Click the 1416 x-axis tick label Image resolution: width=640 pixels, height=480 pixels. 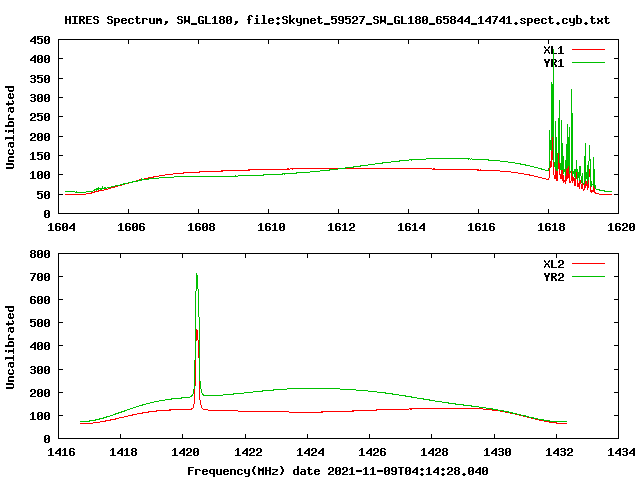pos(61,452)
